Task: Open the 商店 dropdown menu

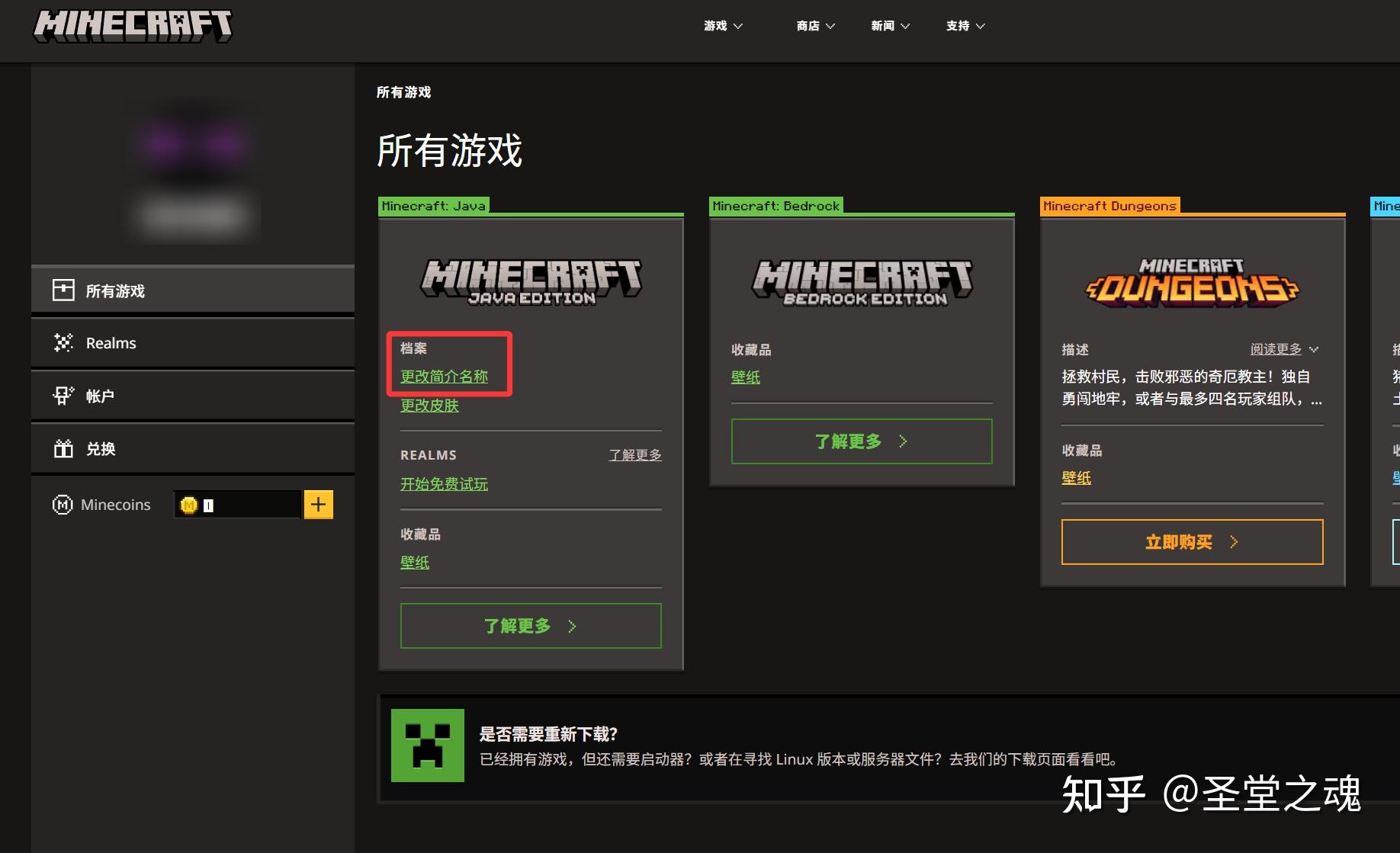Action: [816, 26]
